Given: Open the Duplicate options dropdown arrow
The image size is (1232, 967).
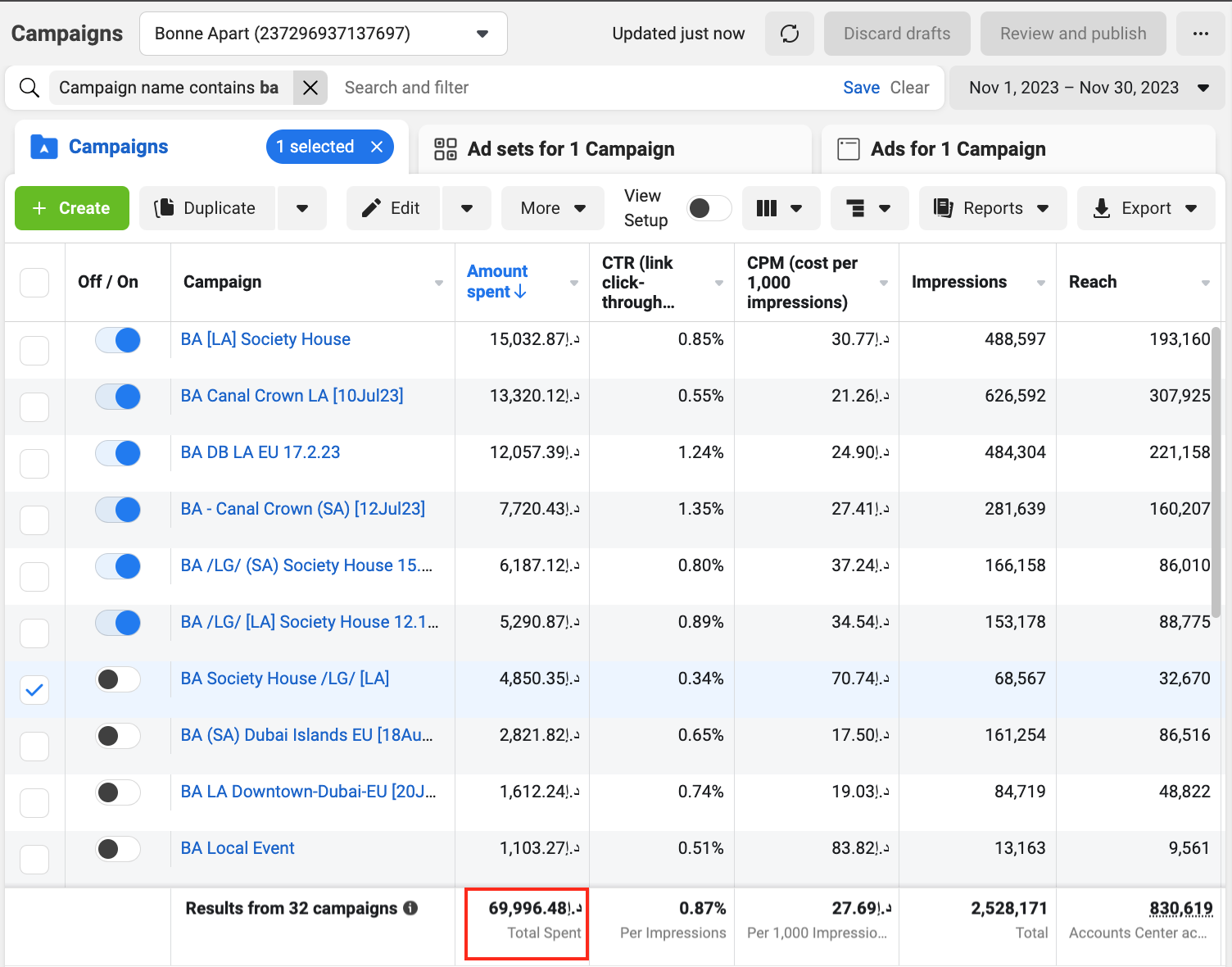Looking at the screenshot, I should click(302, 208).
